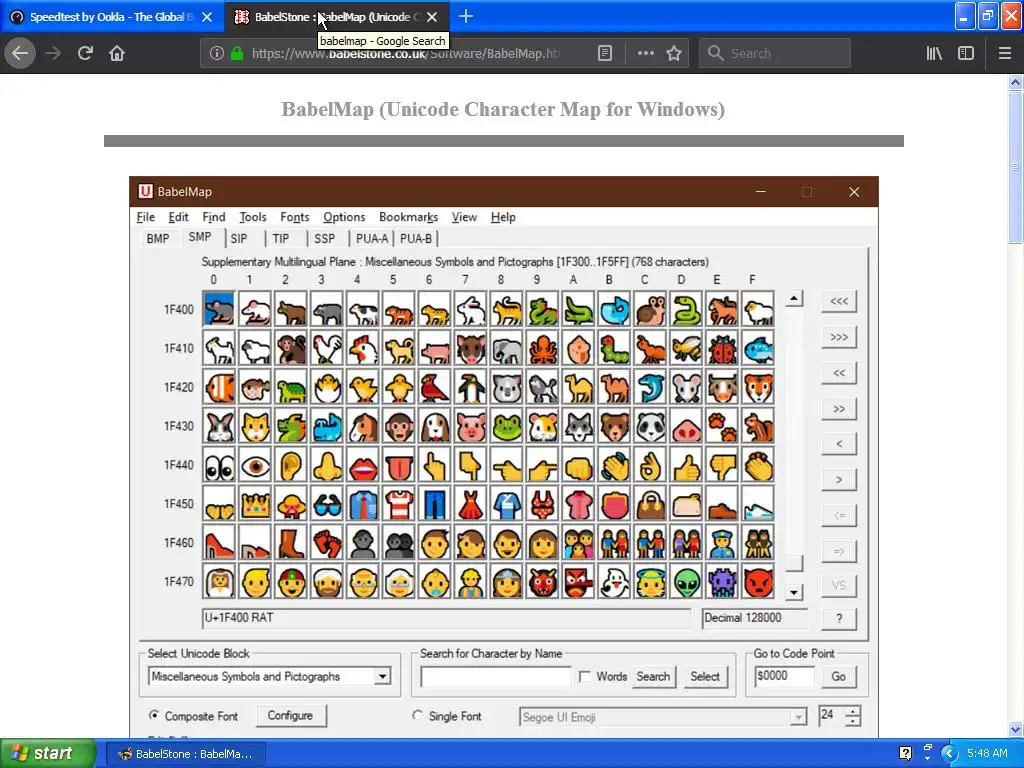Select the rabbit character in row 1F400
The width and height of the screenshot is (1024, 768).
click(471, 309)
